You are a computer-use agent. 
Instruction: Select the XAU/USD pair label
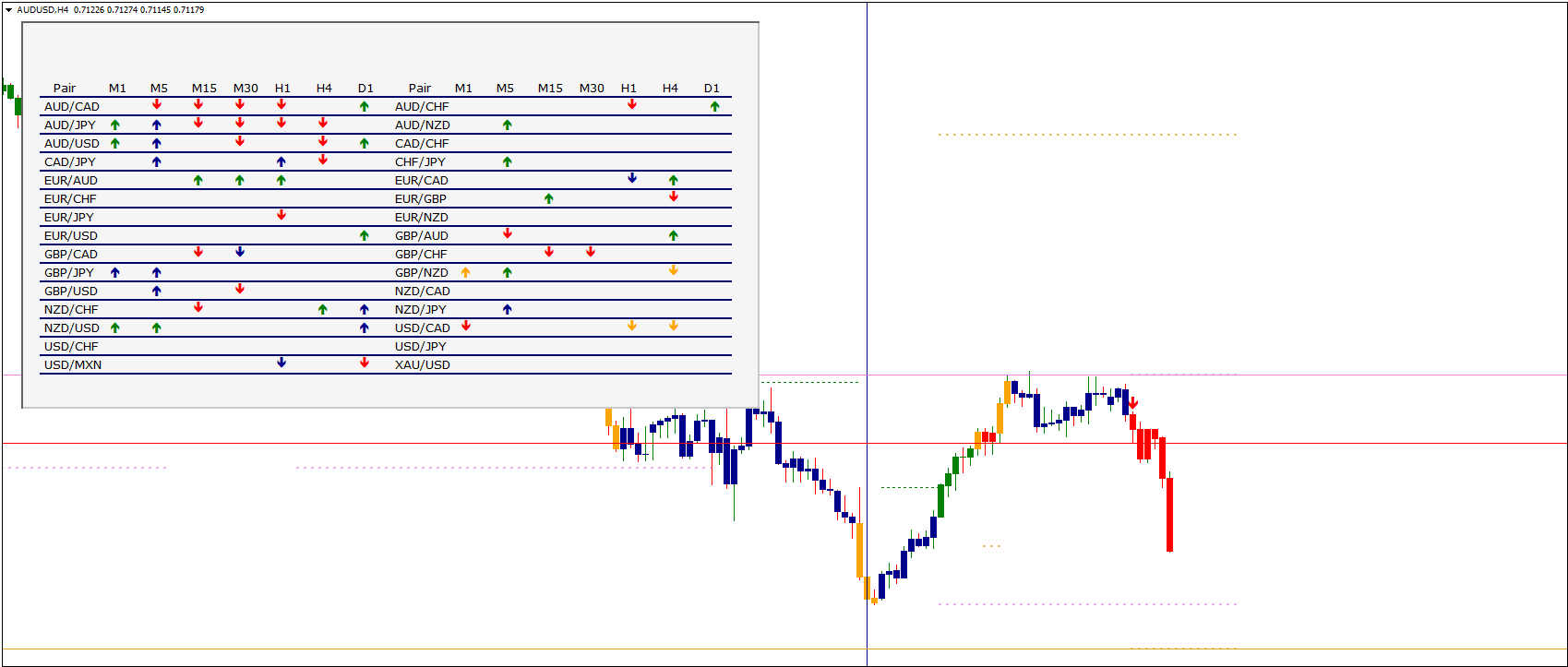click(x=423, y=364)
